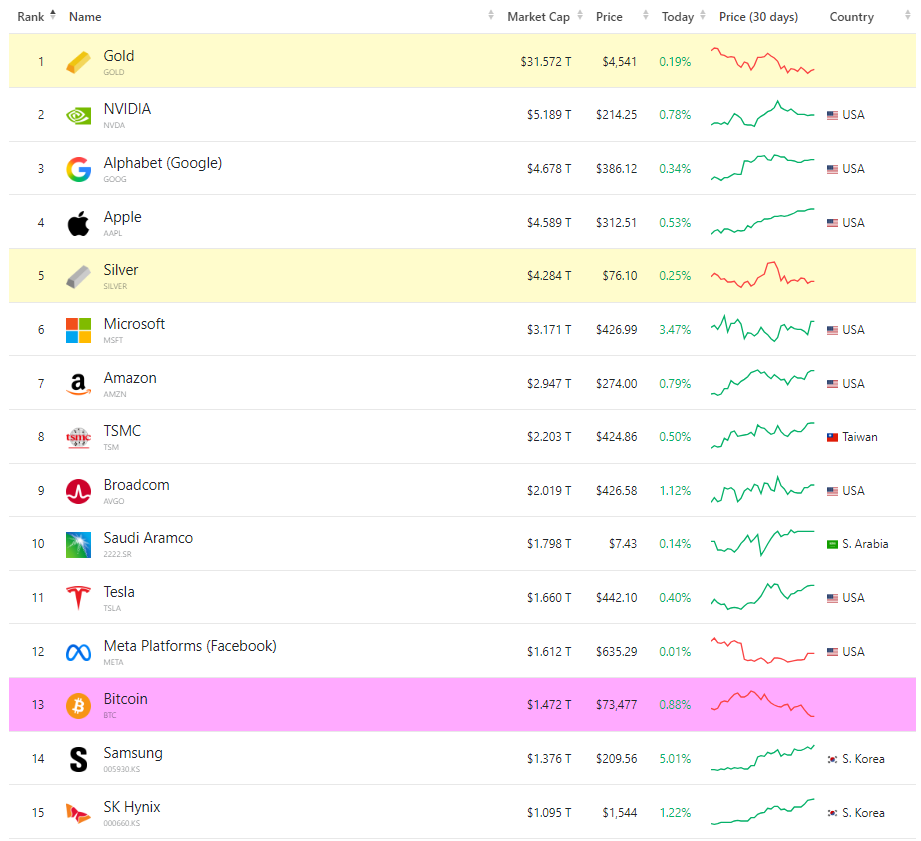Click the Amazon 30-day price chart
Screen dimensions: 921x841
[x=762, y=383]
